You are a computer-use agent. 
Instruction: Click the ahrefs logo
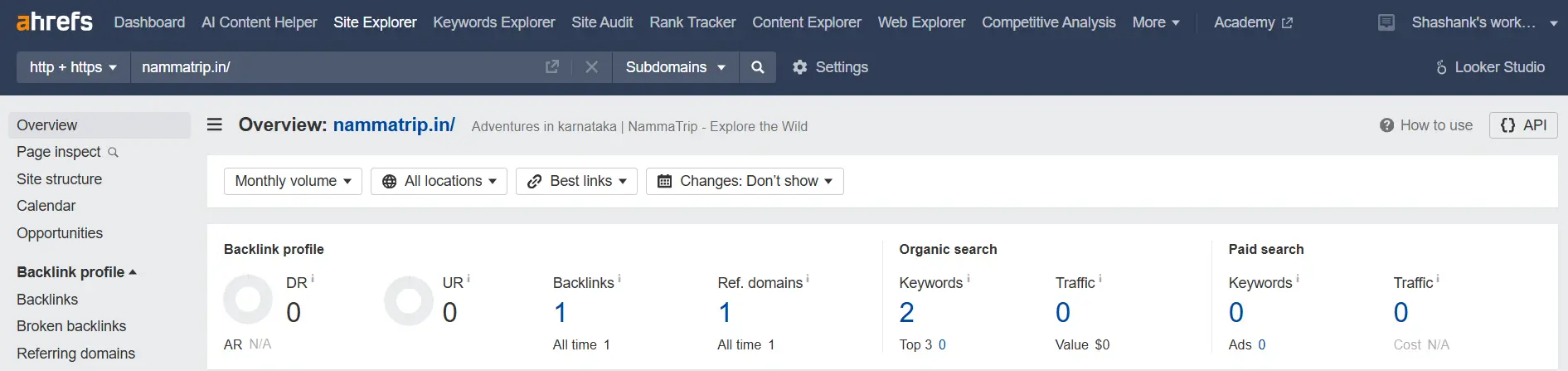pos(55,22)
